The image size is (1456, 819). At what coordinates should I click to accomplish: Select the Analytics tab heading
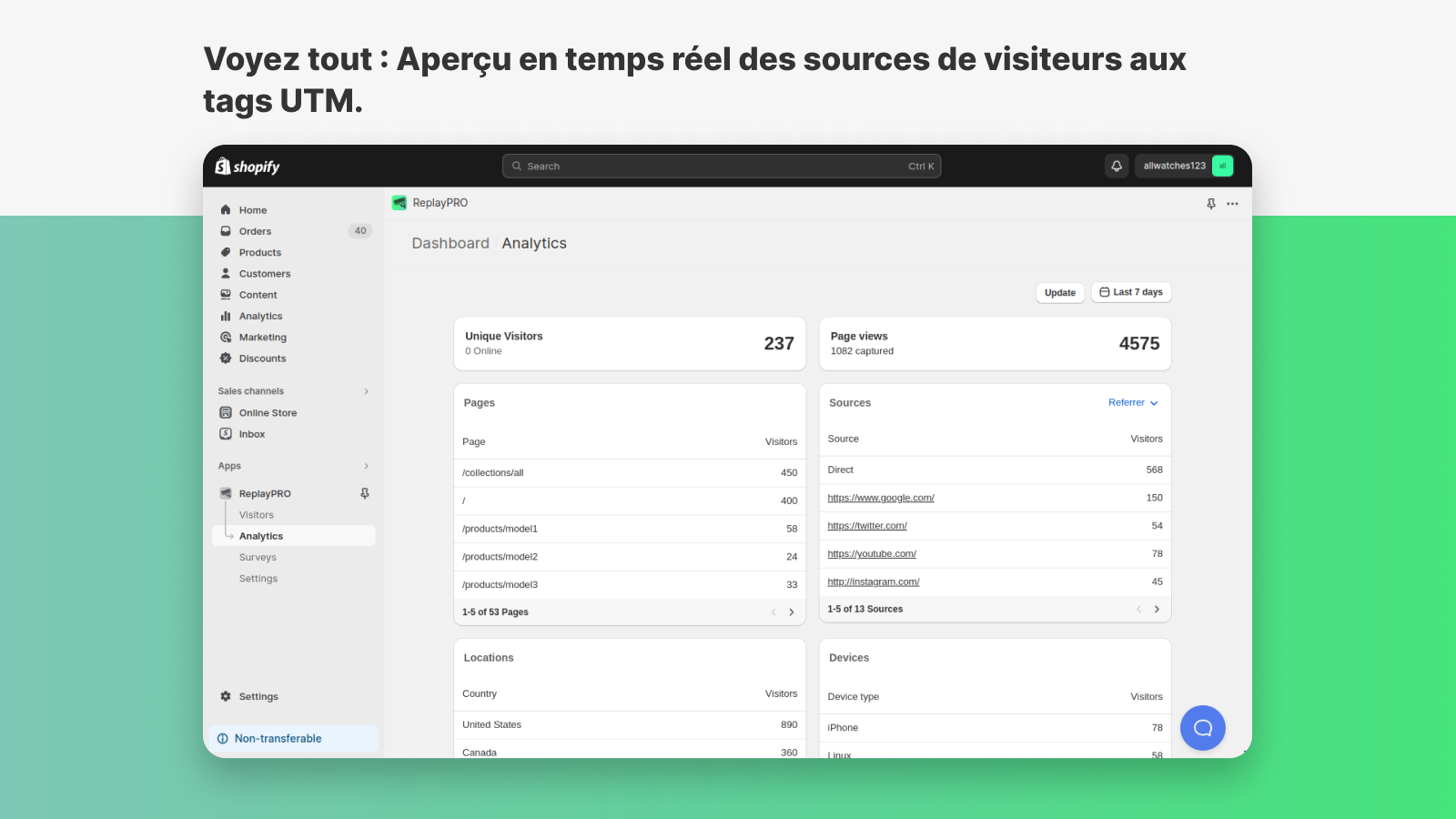tap(534, 243)
